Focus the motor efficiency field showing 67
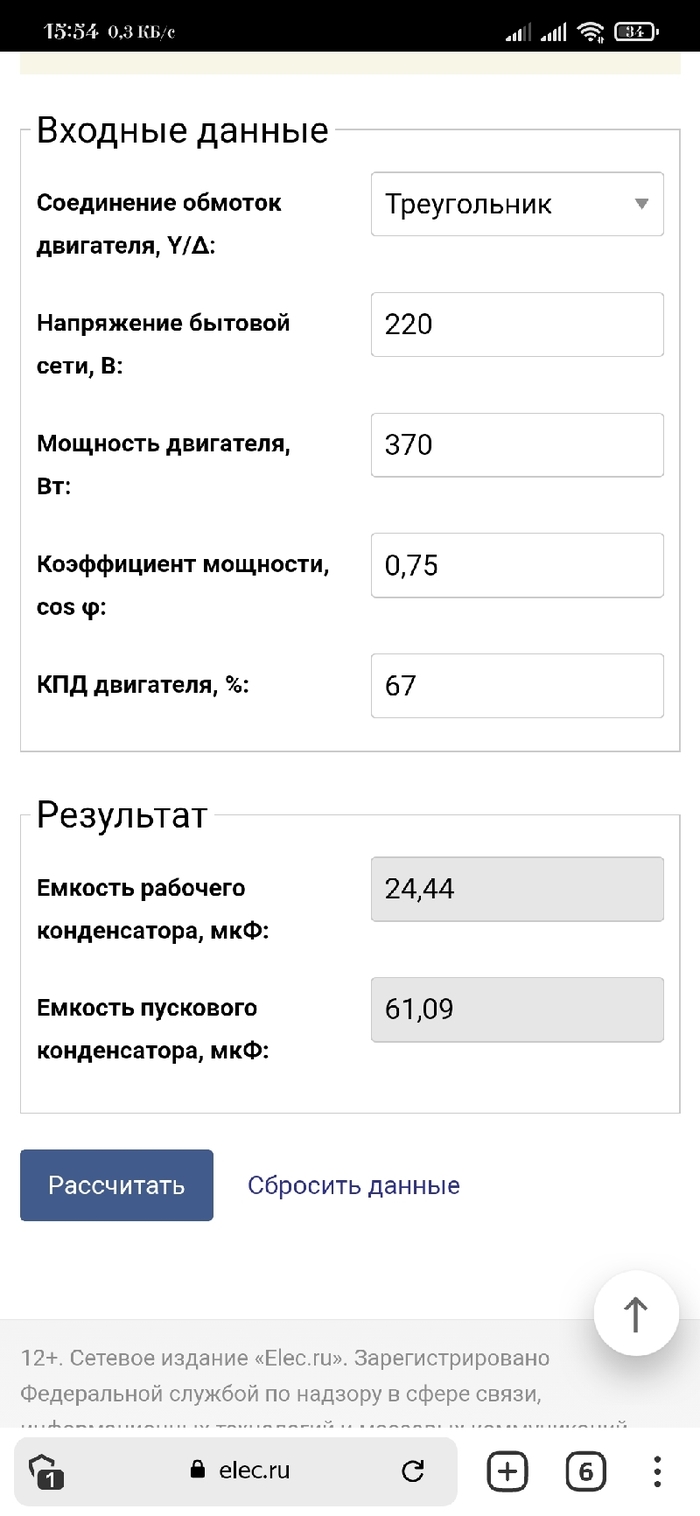The image size is (700, 1516). 517,685
